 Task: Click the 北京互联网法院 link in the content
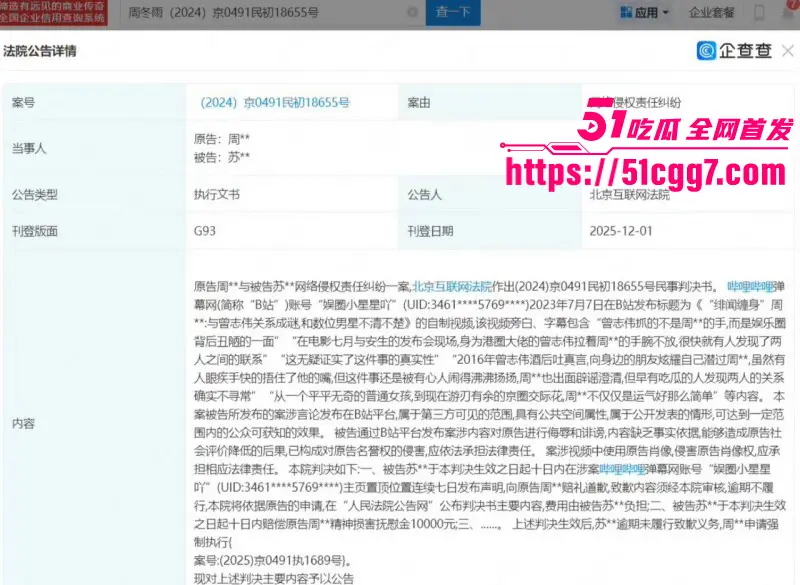click(452, 287)
